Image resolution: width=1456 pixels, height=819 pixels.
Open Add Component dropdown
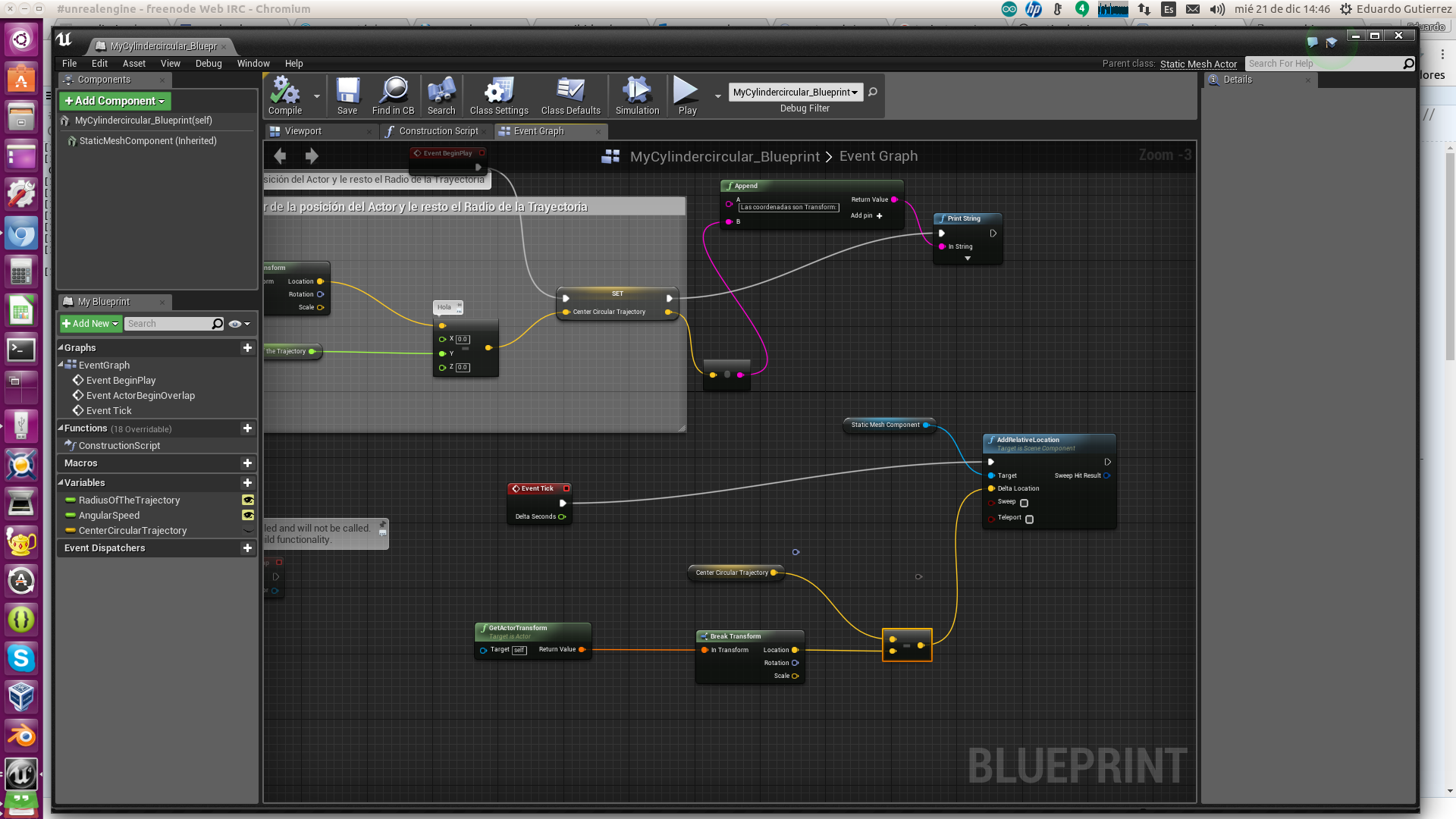pos(115,101)
